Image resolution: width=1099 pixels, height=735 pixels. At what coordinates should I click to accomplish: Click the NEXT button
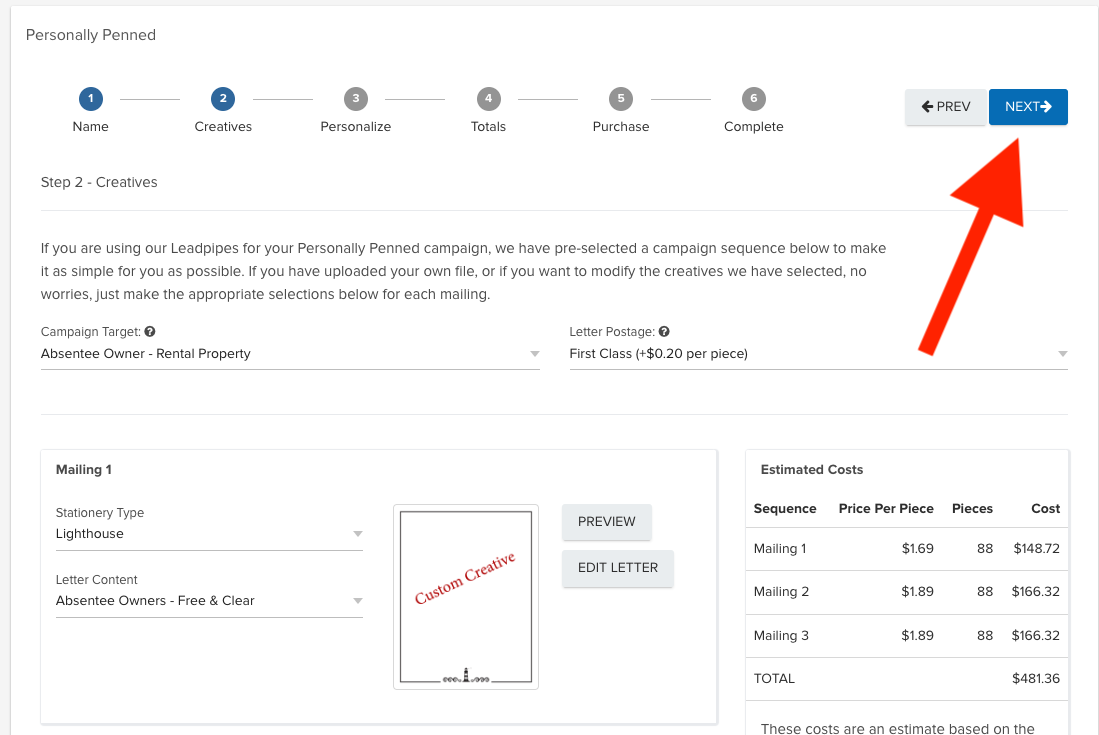(1028, 107)
